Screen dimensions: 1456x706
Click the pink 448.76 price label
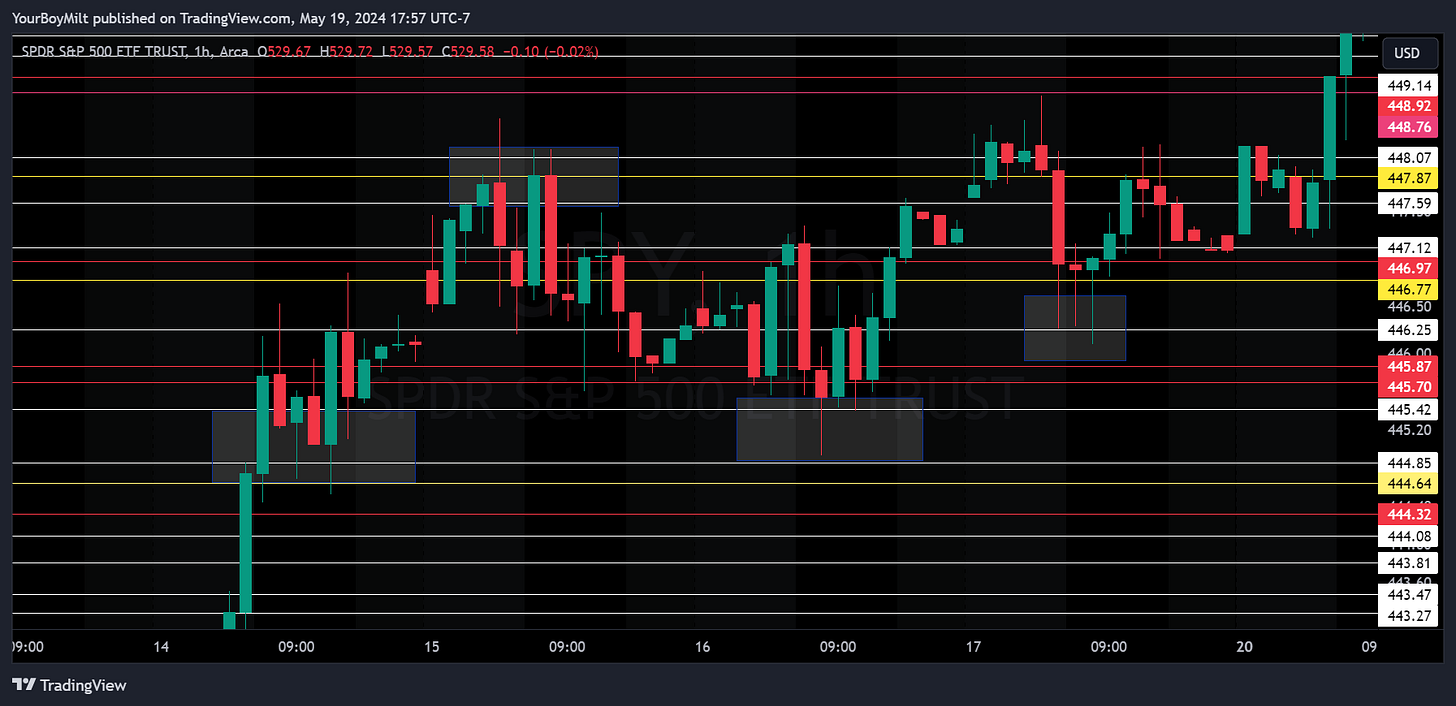click(1407, 127)
